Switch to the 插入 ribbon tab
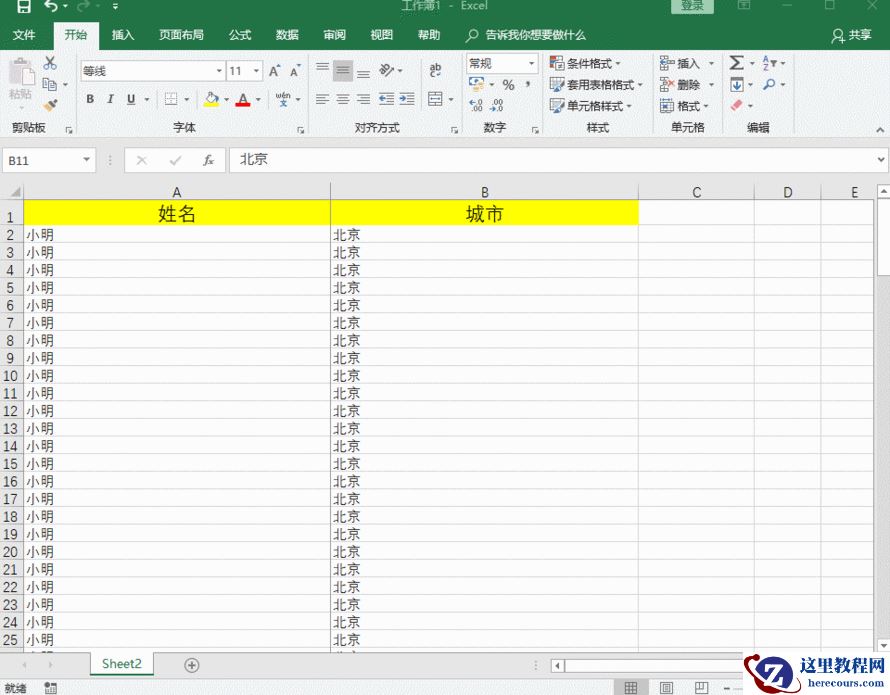This screenshot has height=695, width=890. (123, 35)
